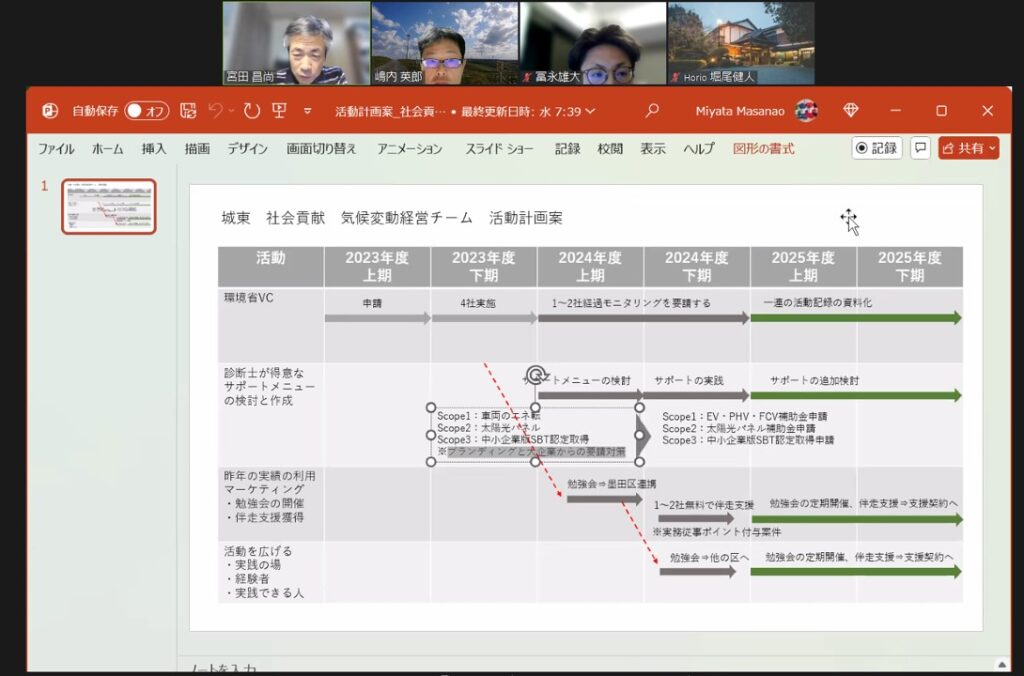Open the ヘルプ tab
1024x676 pixels.
(x=699, y=149)
